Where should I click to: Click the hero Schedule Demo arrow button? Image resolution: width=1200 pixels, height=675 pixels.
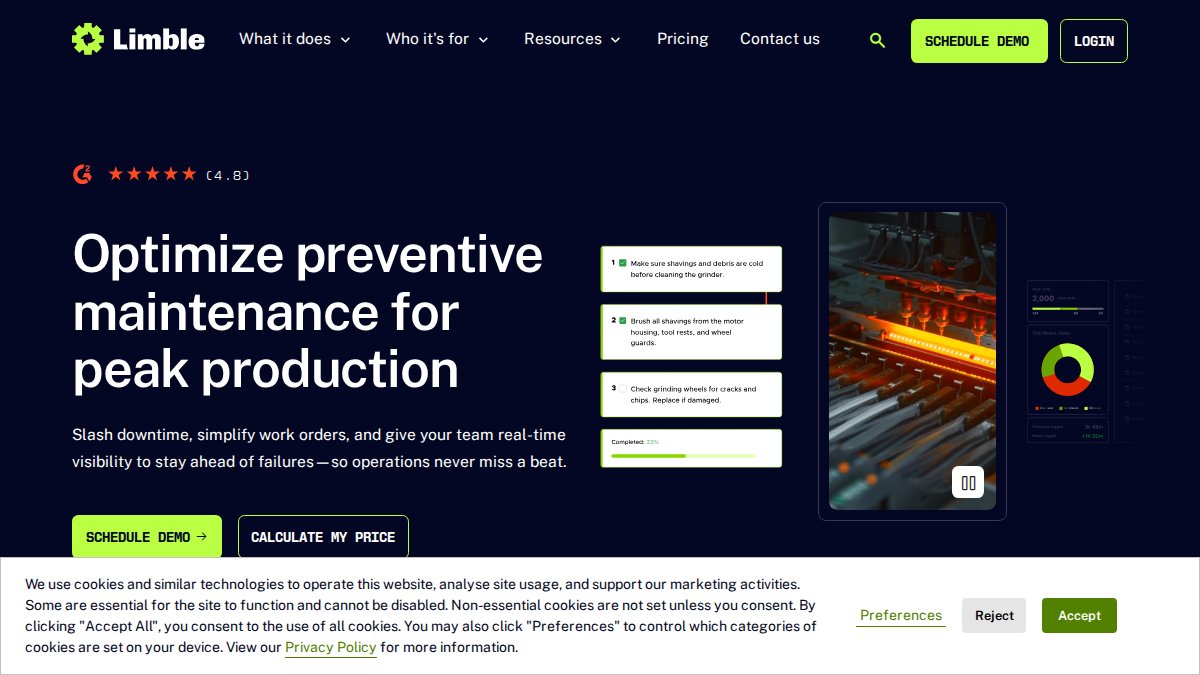click(x=147, y=537)
